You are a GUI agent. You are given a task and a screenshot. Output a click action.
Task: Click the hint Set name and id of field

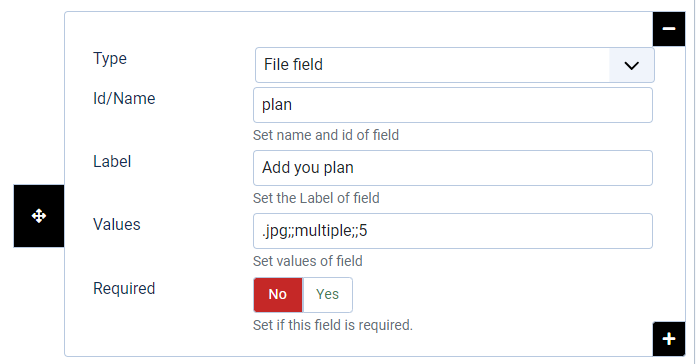(x=326, y=135)
